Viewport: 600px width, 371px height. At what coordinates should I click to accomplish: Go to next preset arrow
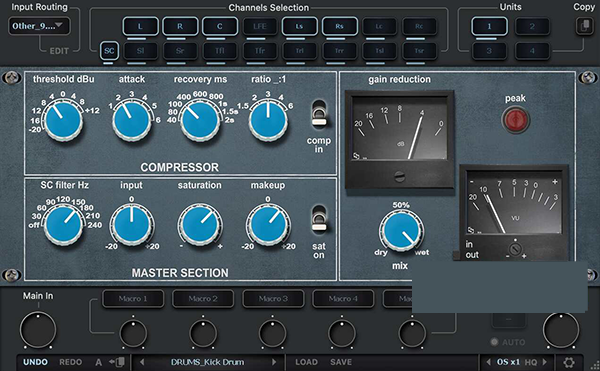(274, 362)
